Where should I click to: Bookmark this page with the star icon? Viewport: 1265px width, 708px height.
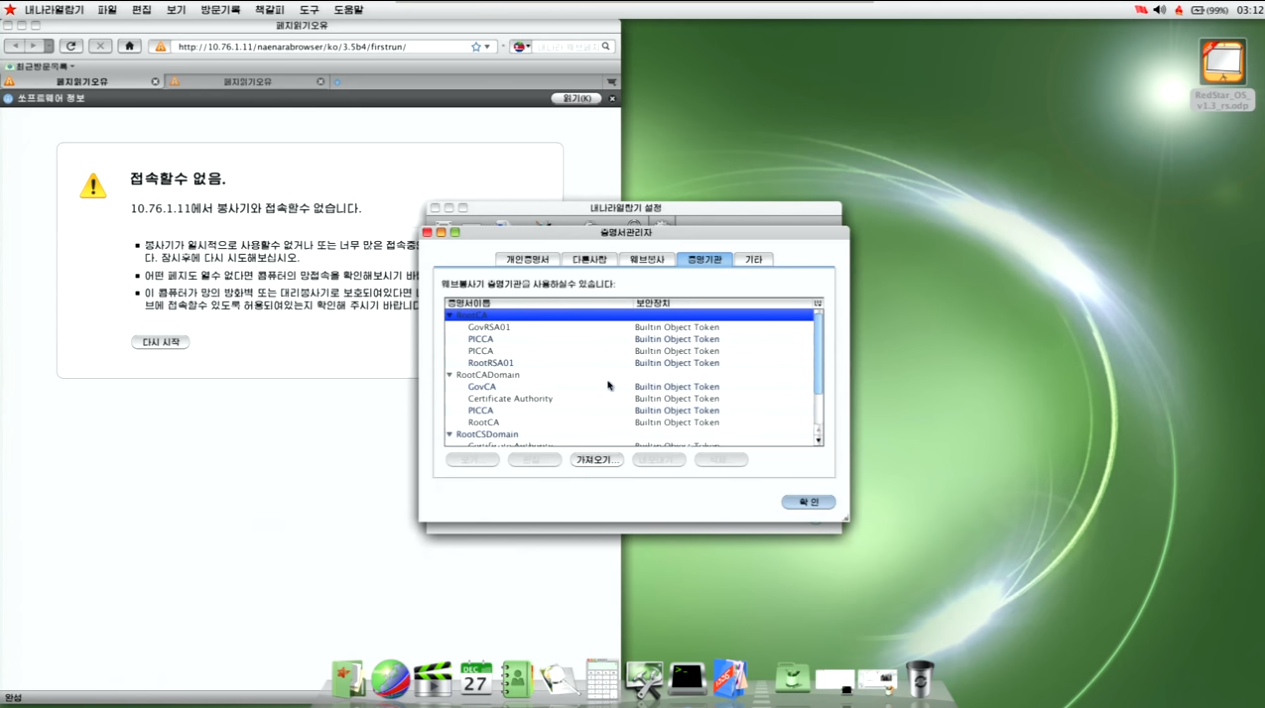pos(476,47)
